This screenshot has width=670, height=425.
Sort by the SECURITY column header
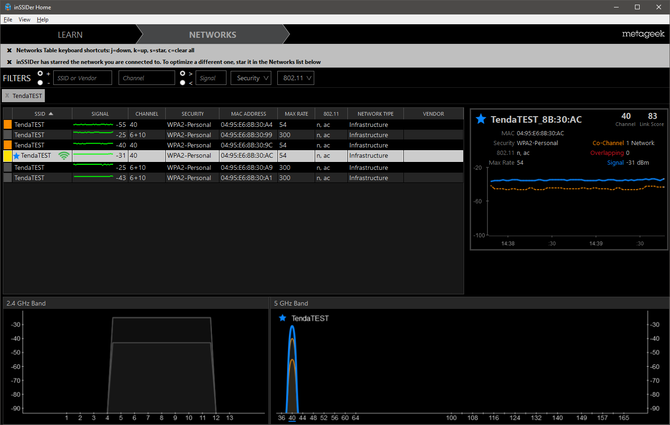click(192, 114)
